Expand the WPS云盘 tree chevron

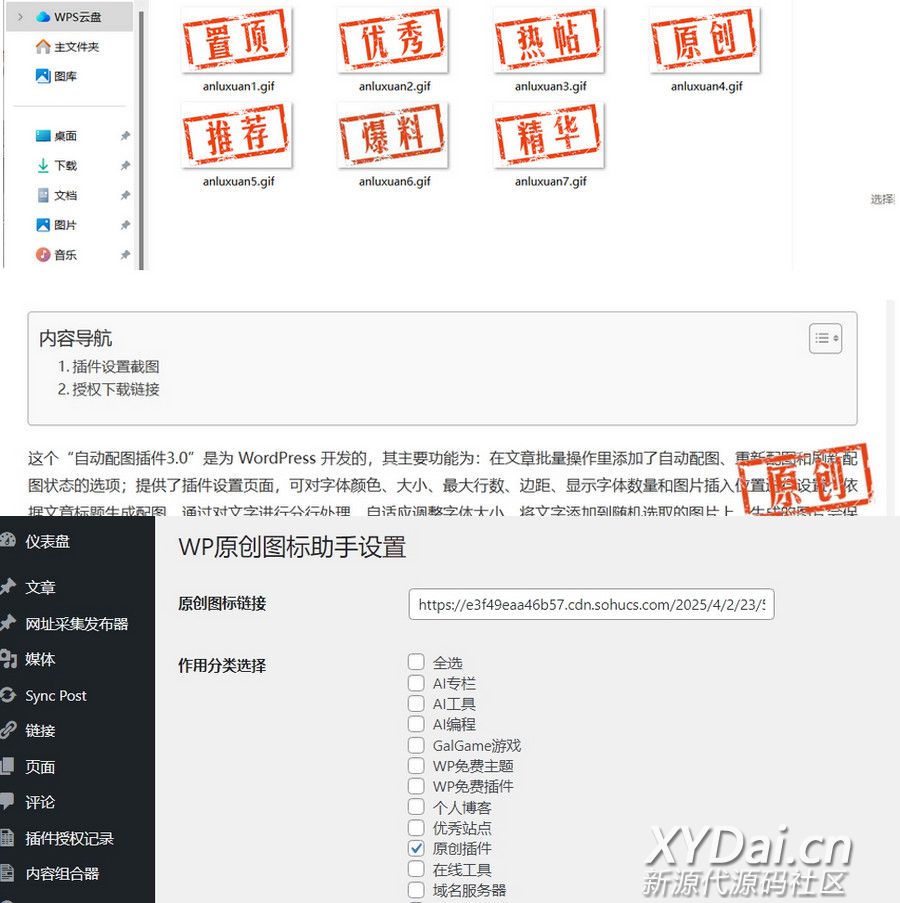click(x=20, y=17)
